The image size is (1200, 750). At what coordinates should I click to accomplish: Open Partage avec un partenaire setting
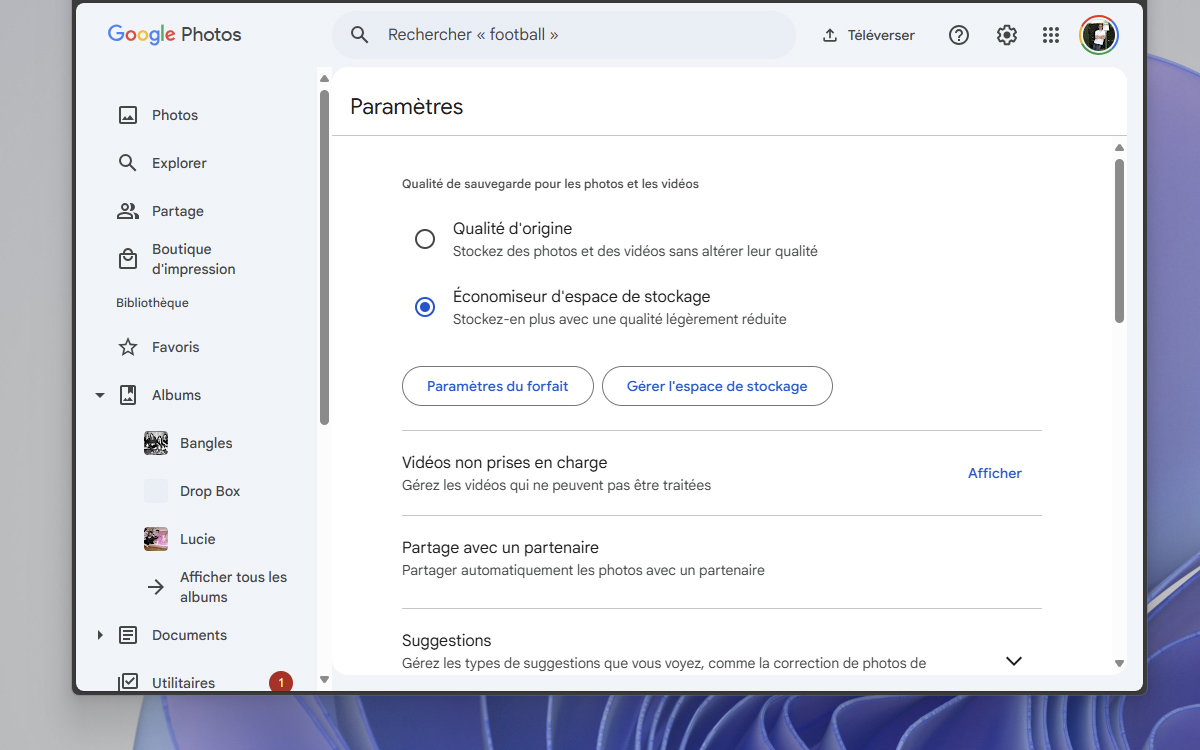722,559
